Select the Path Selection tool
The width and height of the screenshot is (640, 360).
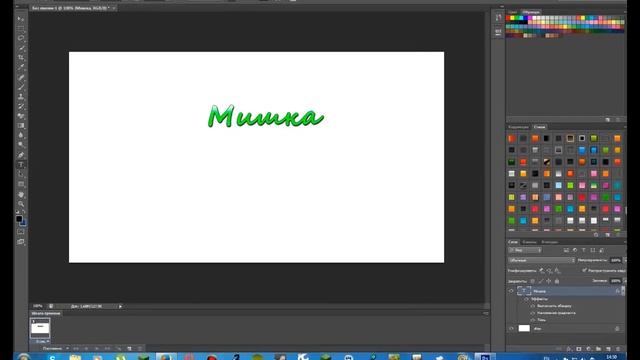(x=21, y=174)
